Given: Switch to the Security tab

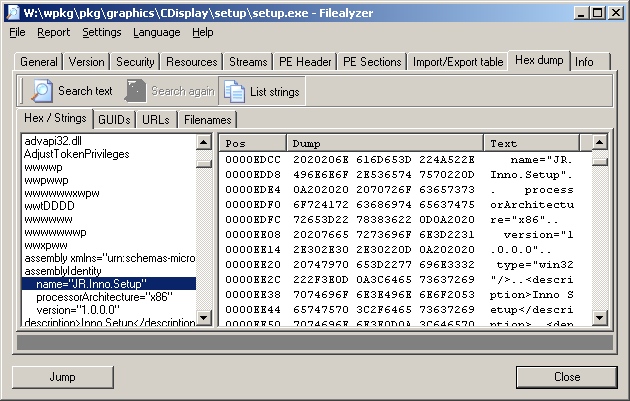Looking at the screenshot, I should (x=135, y=62).
